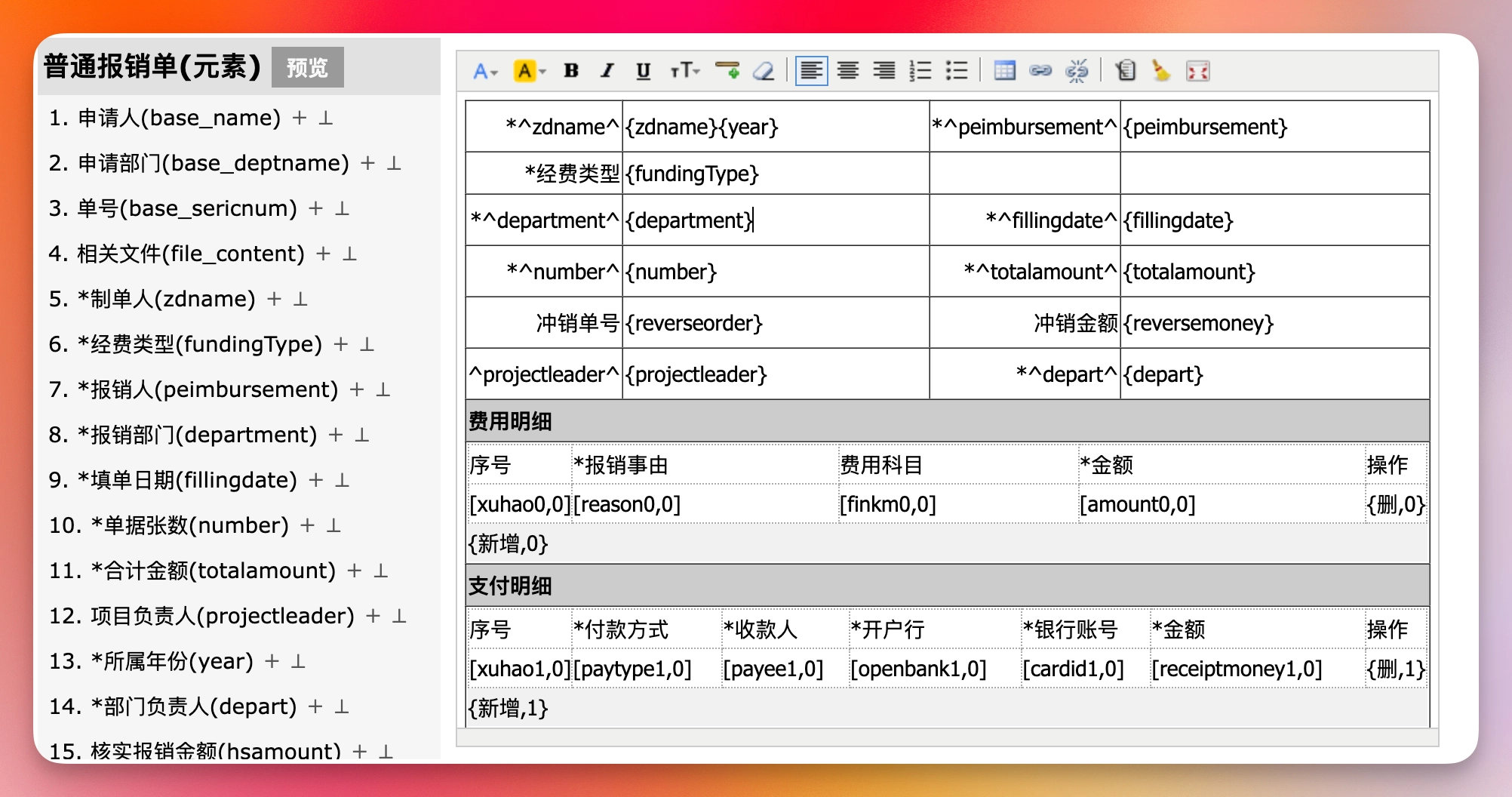1512x797 pixels.
Task: Click the [finkm0,0] cell
Action: pyautogui.click(x=958, y=504)
